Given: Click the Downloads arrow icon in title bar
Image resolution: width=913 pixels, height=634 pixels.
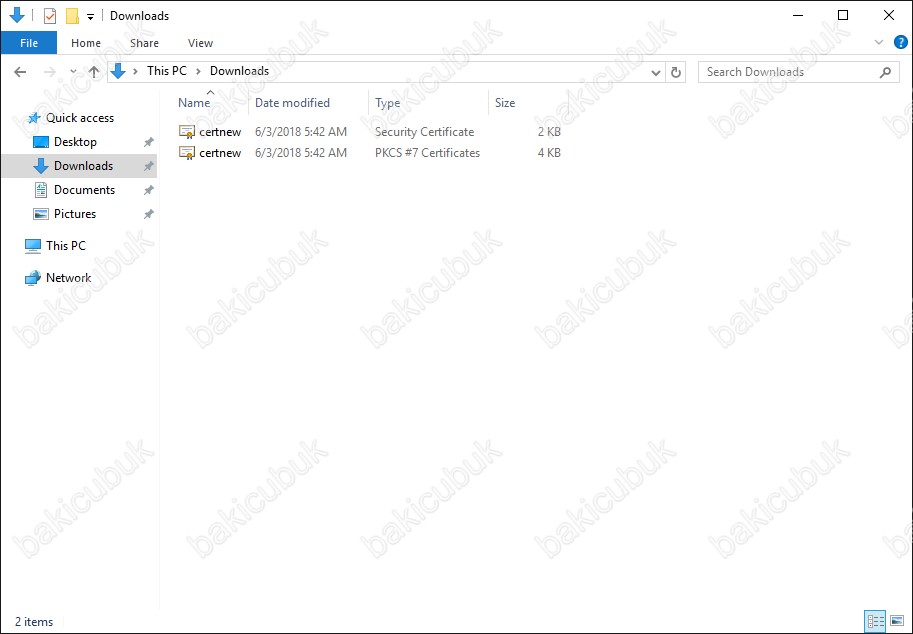Looking at the screenshot, I should click(17, 15).
